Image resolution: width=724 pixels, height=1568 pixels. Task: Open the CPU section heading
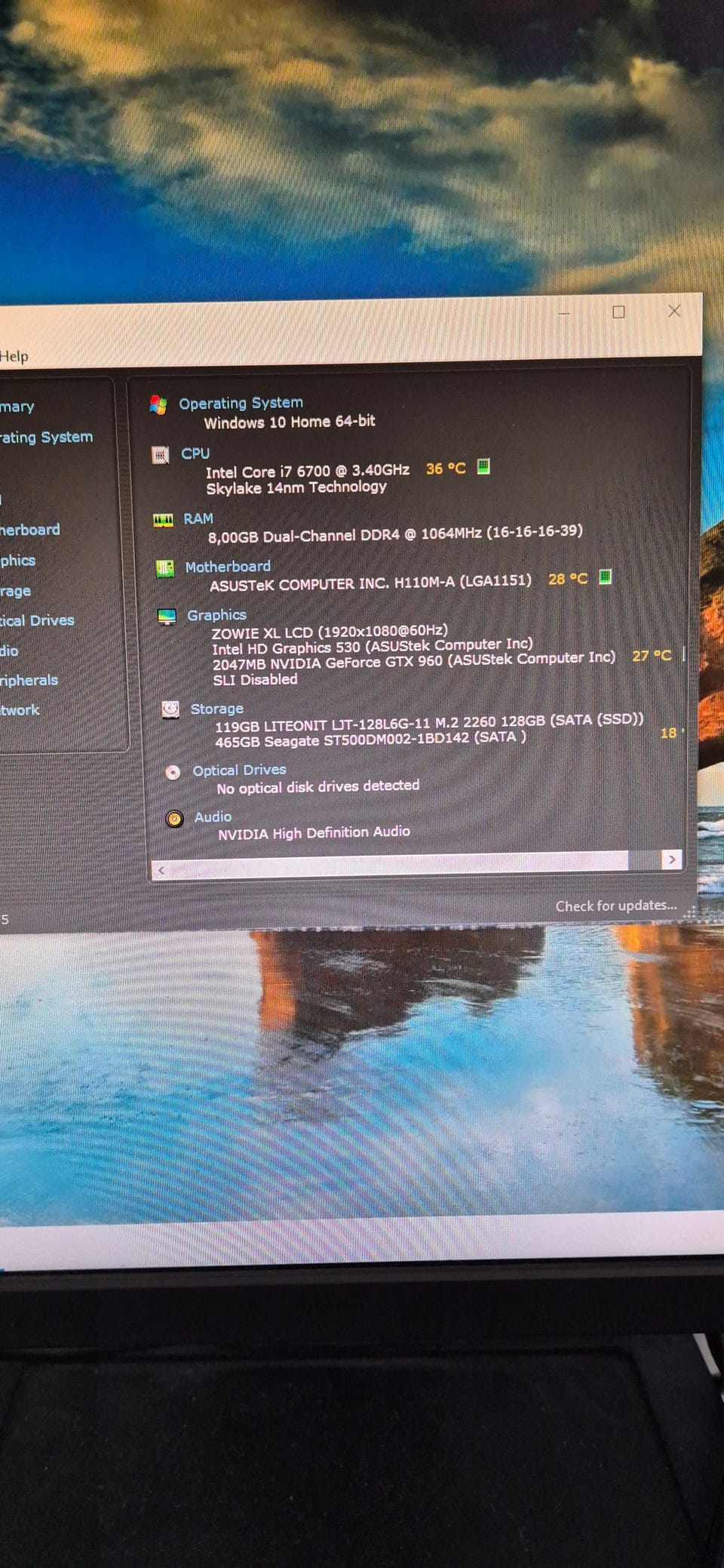pos(195,453)
